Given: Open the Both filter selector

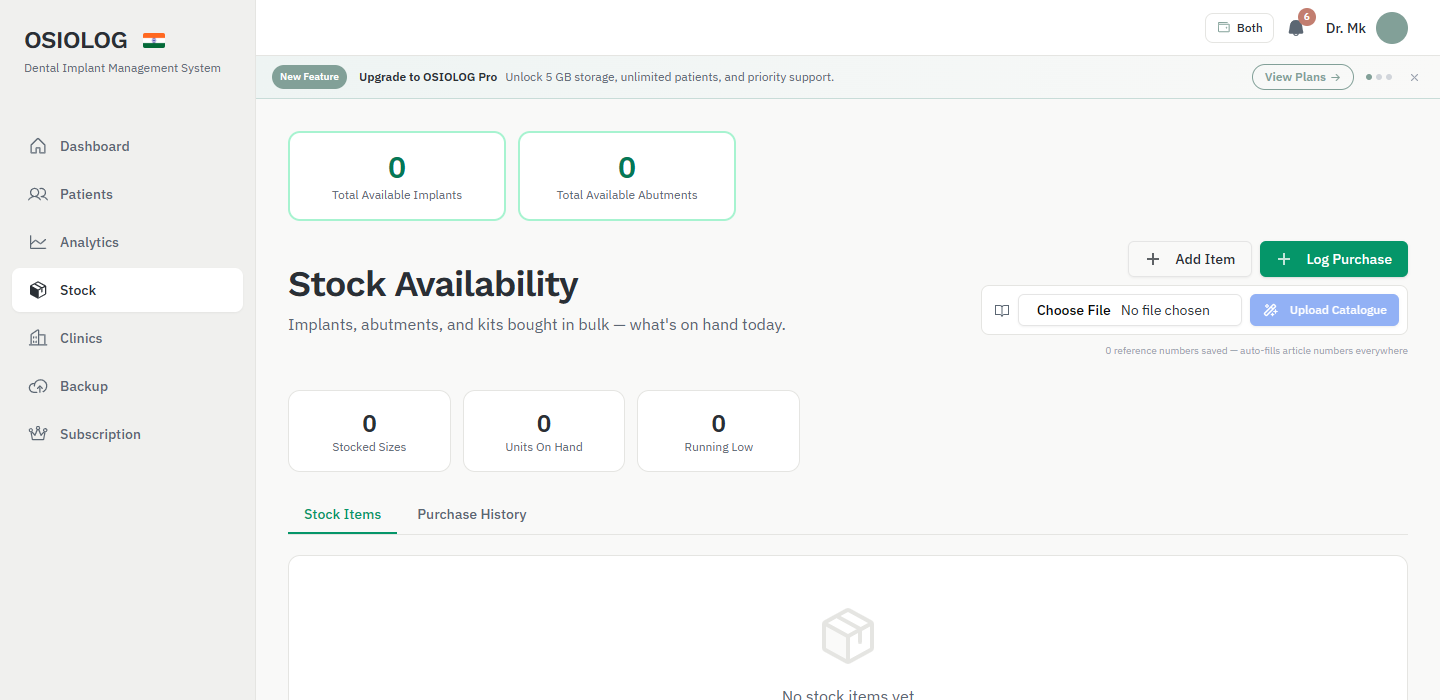Looking at the screenshot, I should (x=1239, y=28).
